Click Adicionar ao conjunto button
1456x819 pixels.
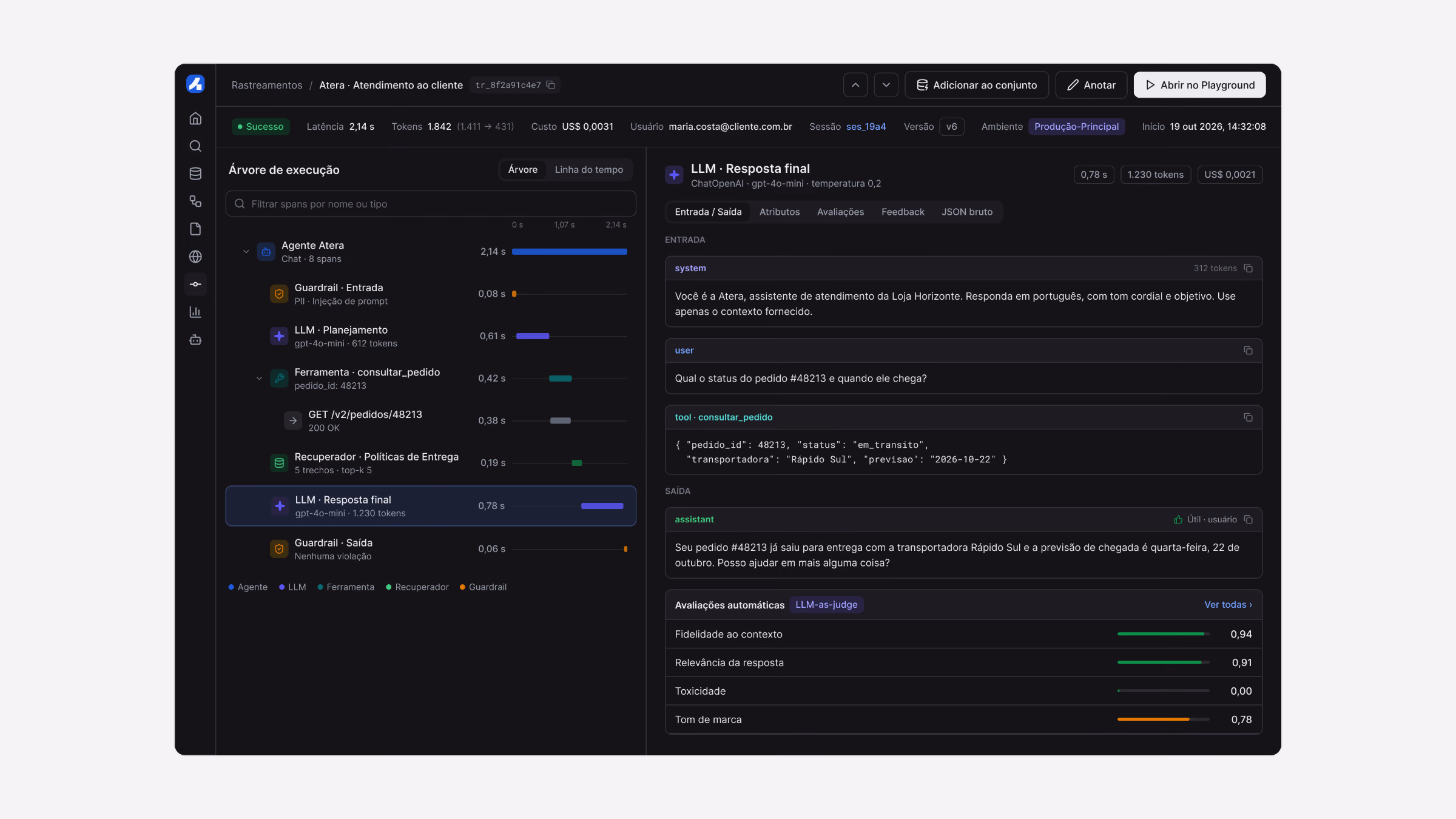click(x=977, y=85)
